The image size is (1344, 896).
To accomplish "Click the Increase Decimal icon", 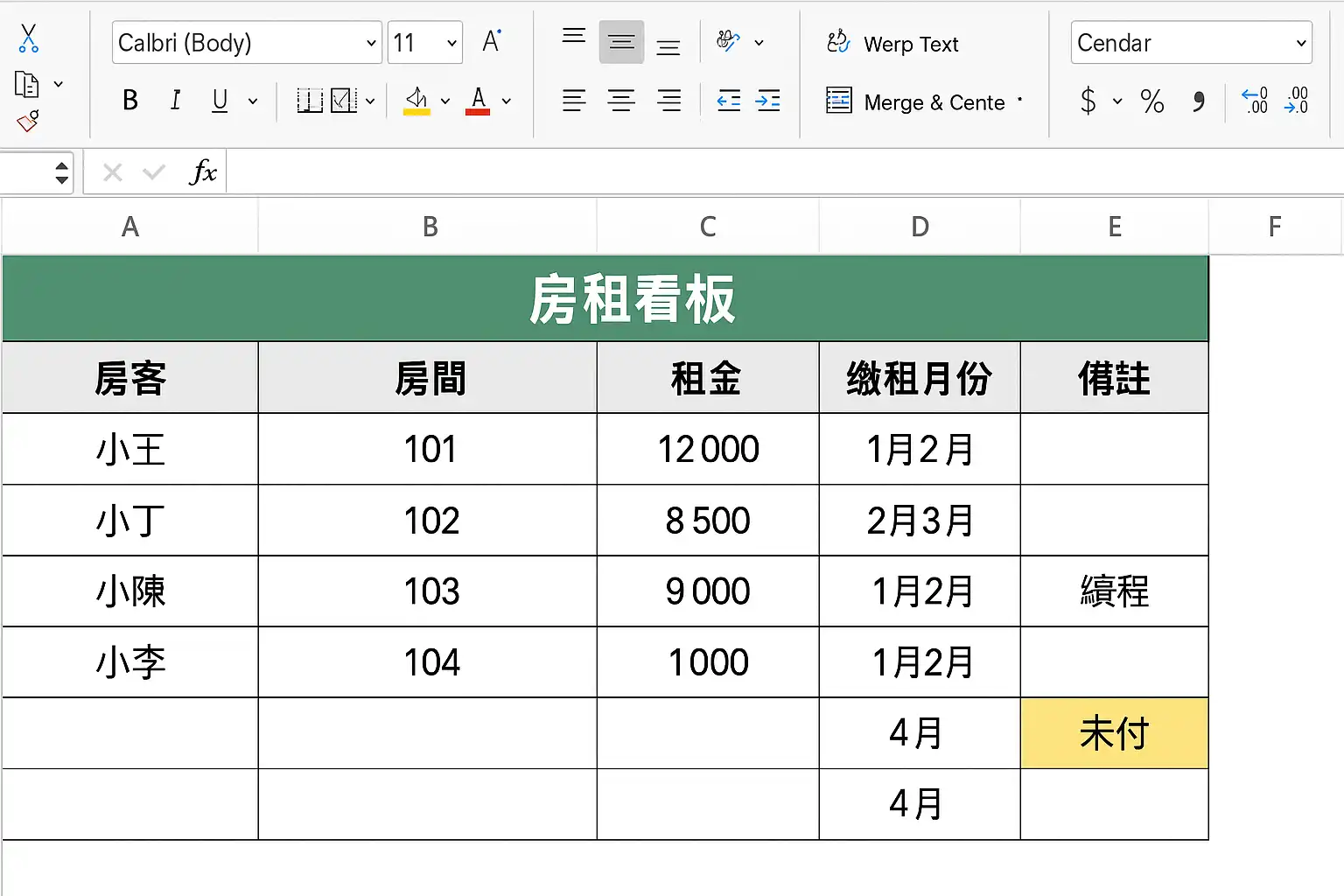I will coord(1255,101).
